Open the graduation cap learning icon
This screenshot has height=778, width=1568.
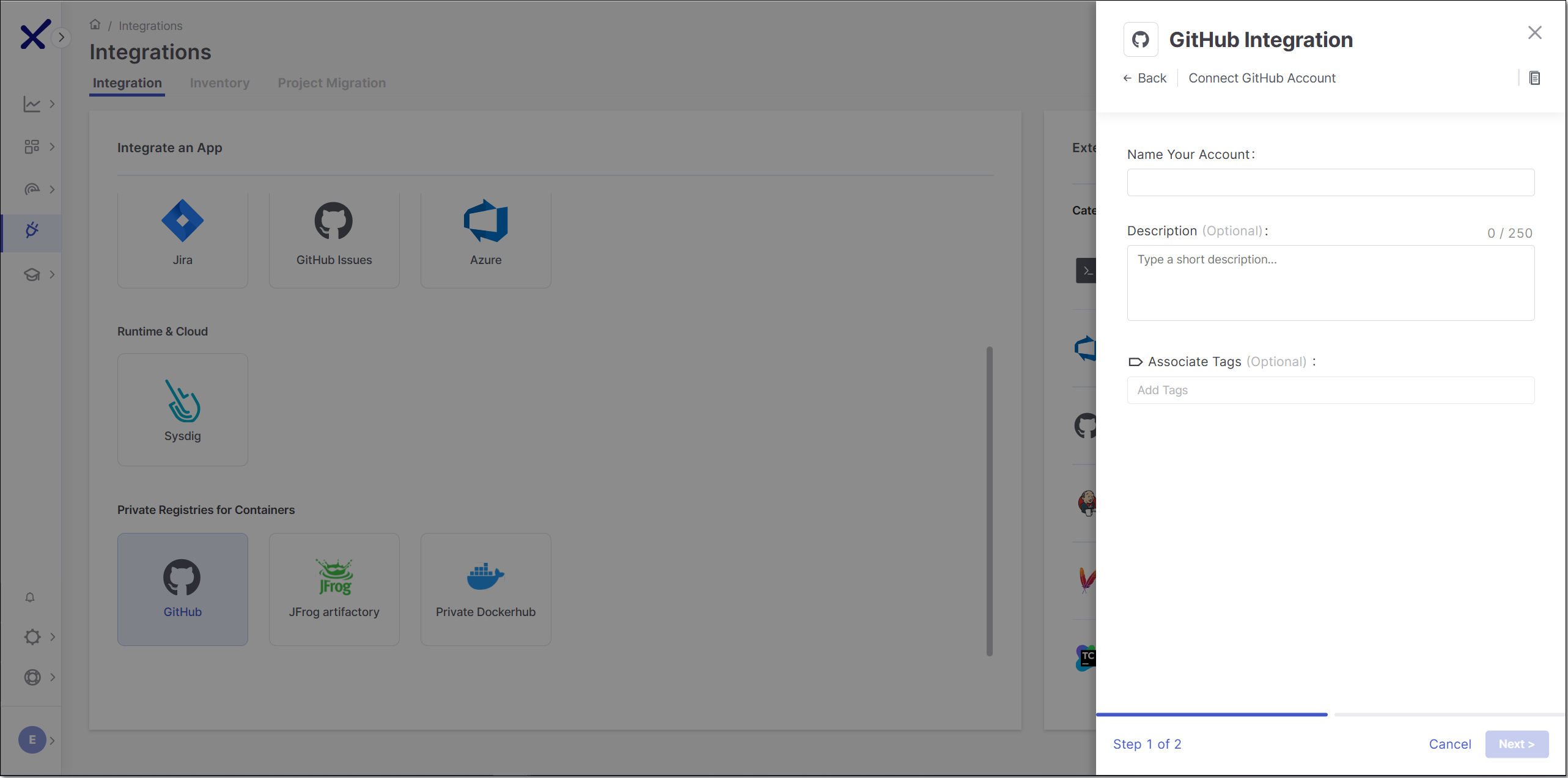click(x=32, y=274)
